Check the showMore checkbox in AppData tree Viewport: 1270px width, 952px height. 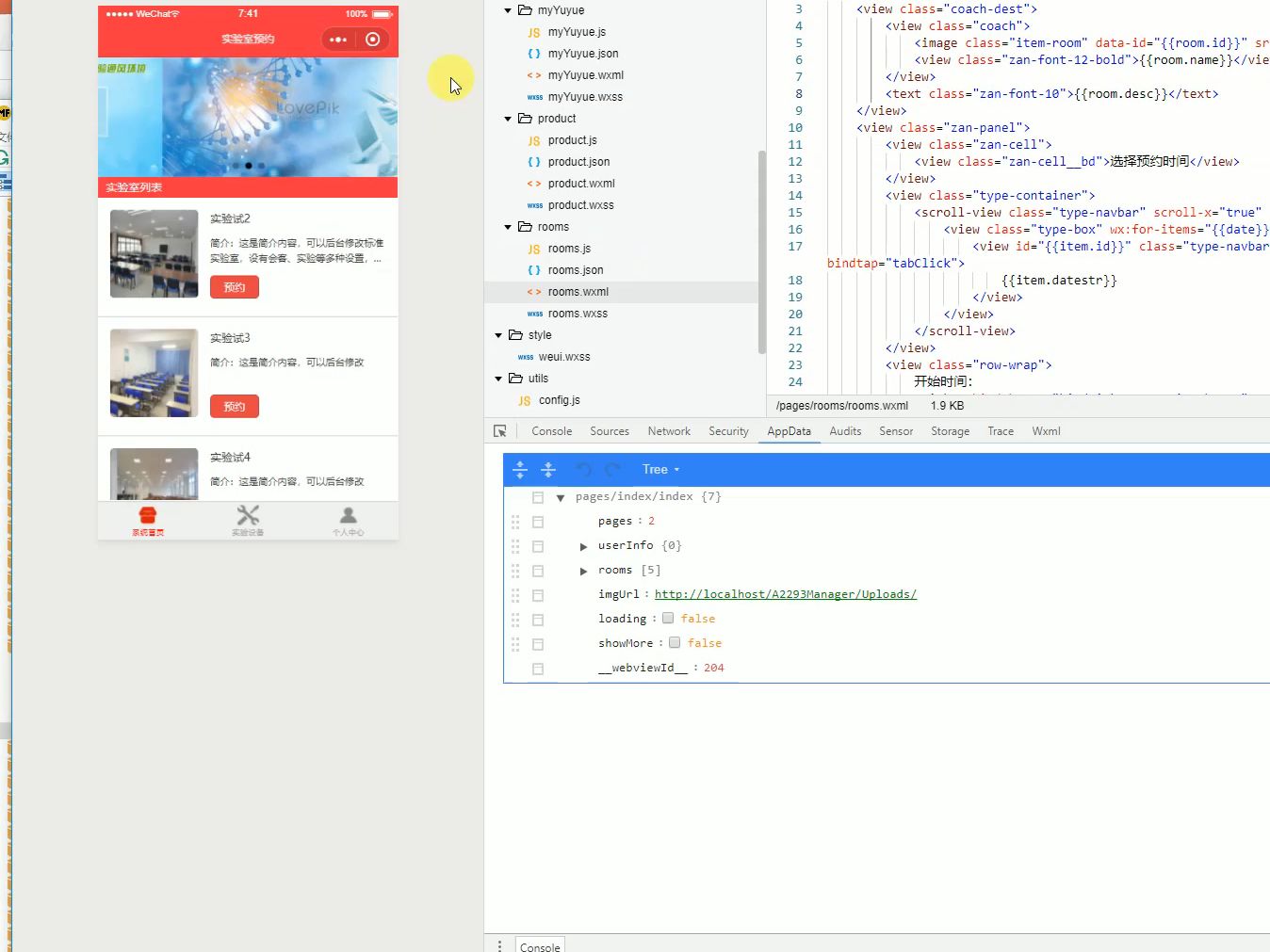pyautogui.click(x=675, y=642)
